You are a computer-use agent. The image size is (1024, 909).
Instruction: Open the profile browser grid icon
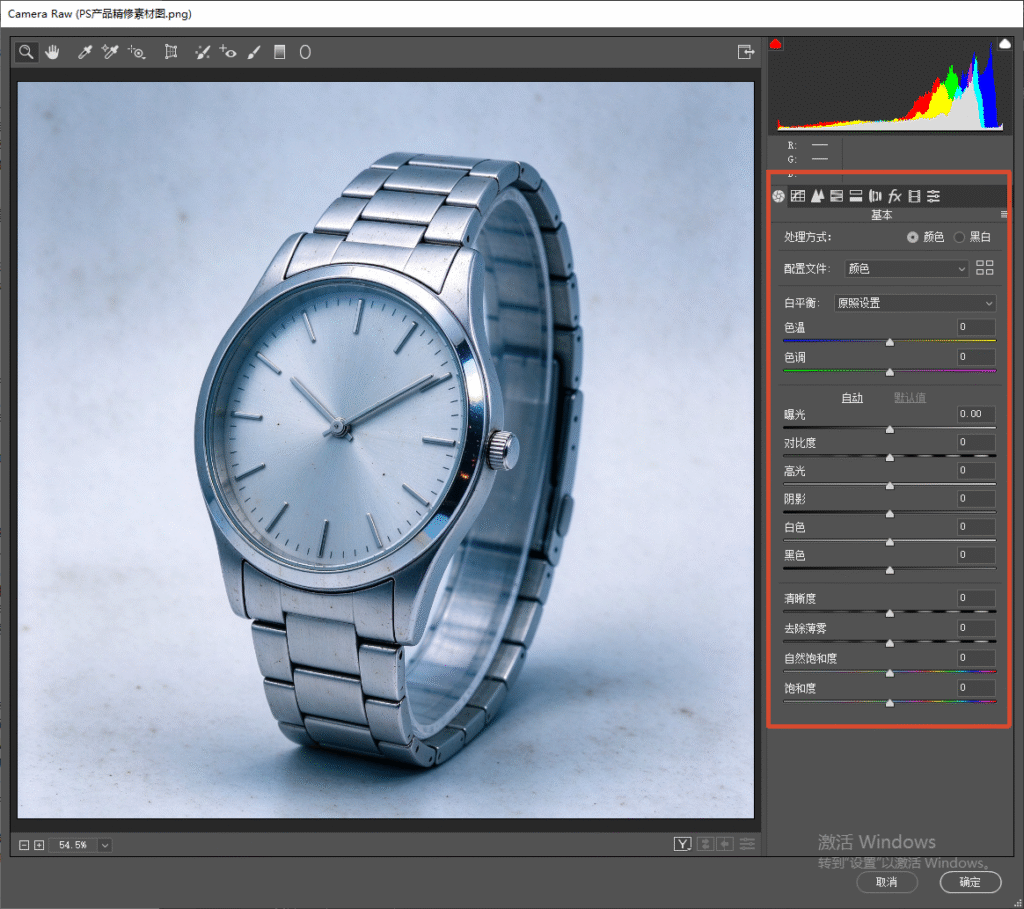pyautogui.click(x=984, y=268)
